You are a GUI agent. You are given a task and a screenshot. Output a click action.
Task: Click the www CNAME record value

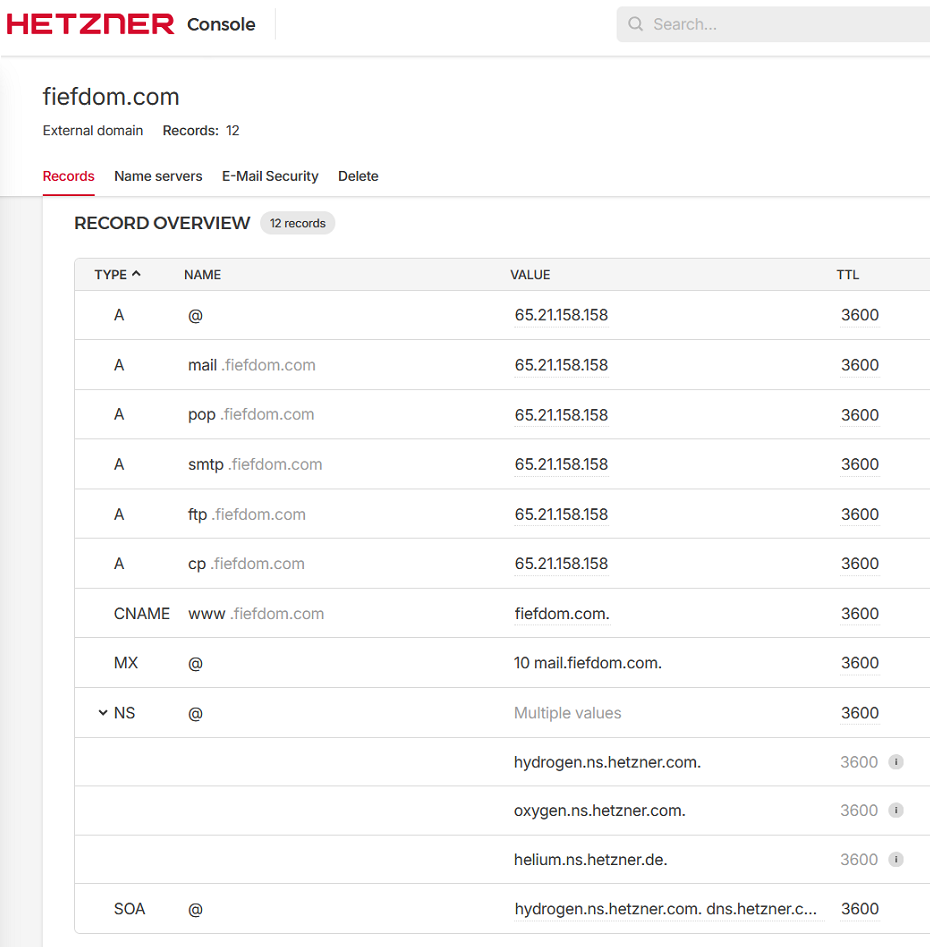[x=561, y=614]
